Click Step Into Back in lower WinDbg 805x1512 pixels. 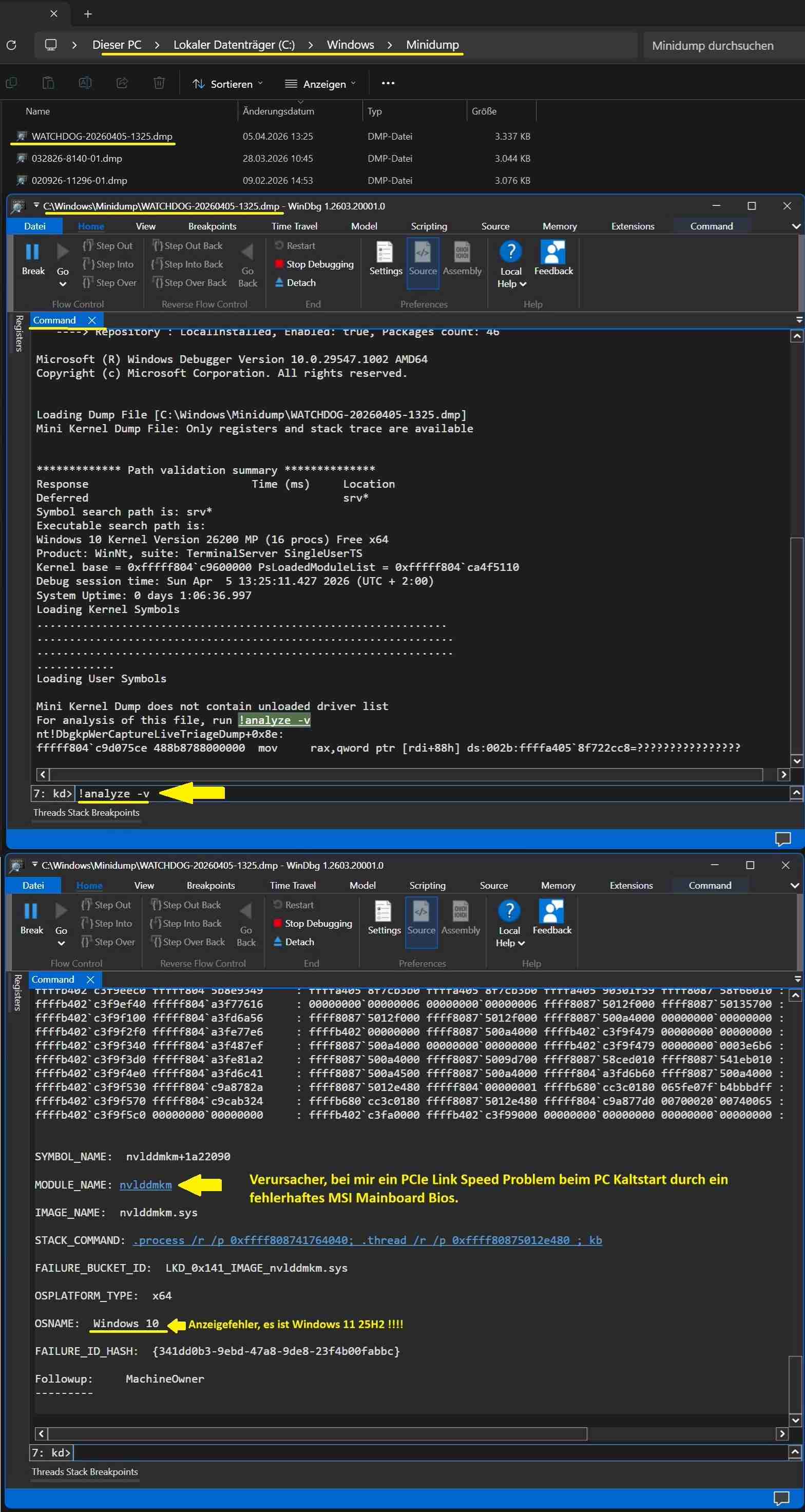pyautogui.click(x=186, y=923)
